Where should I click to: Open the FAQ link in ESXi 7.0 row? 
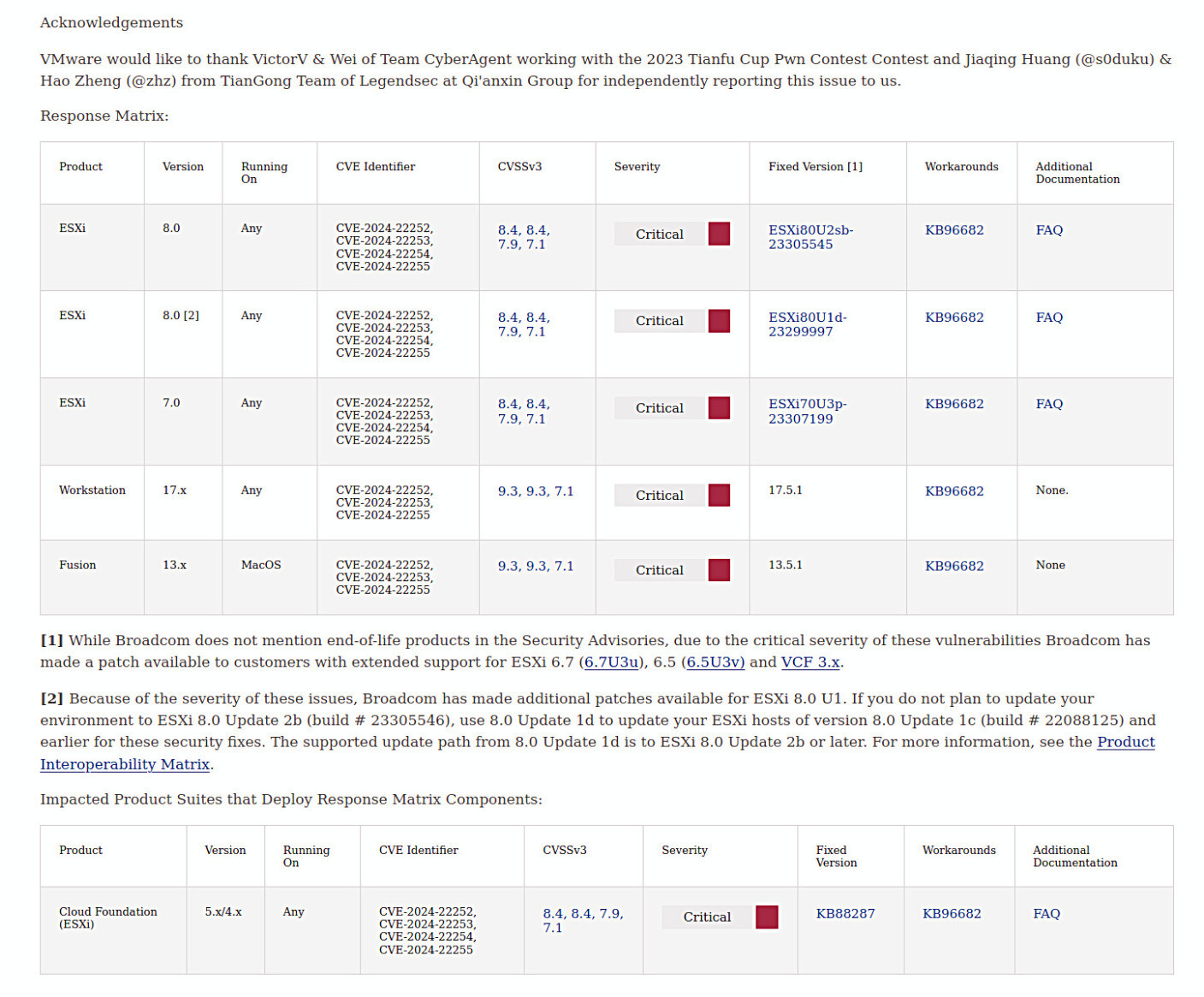point(1049,404)
